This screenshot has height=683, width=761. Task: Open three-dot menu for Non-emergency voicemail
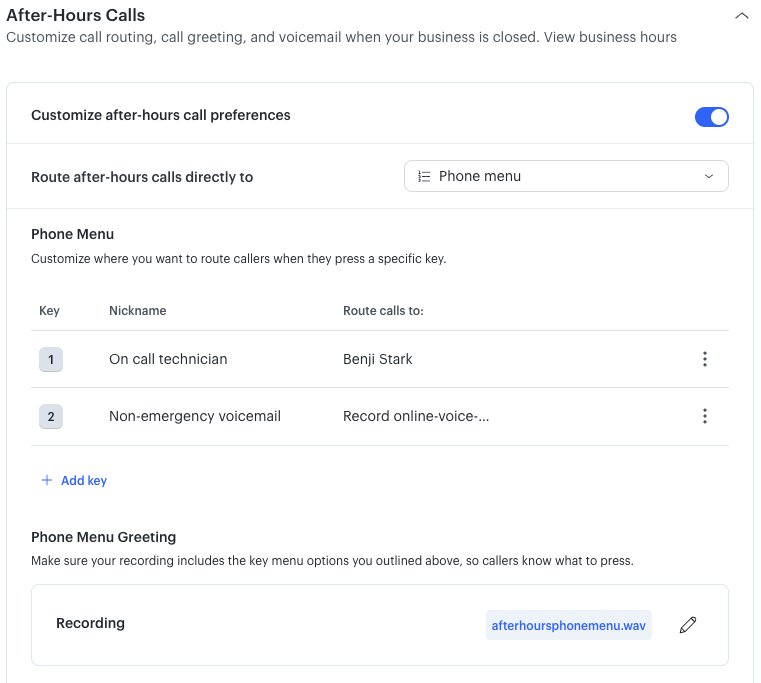[x=705, y=416]
